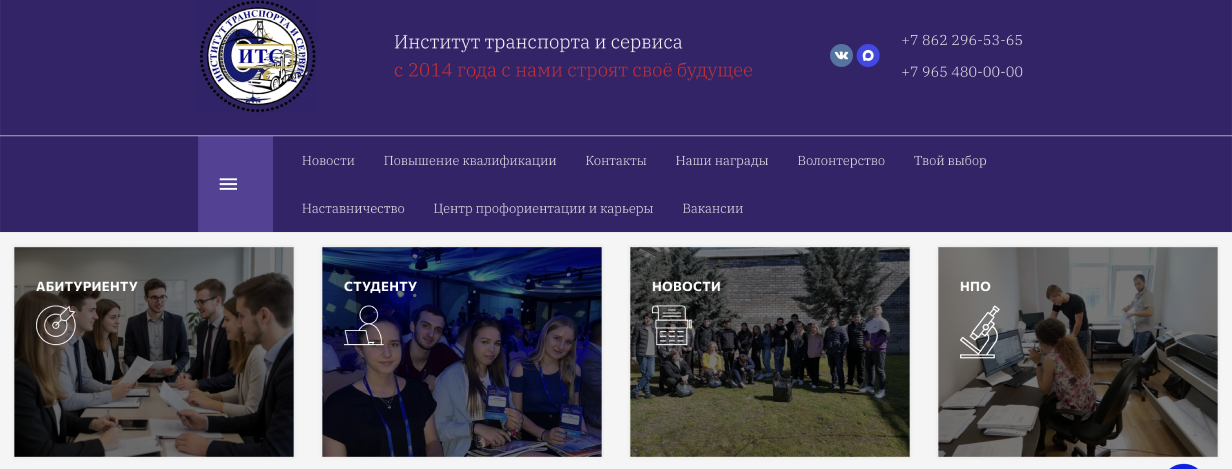This screenshot has height=469, width=1232.
Task: Click the institute round logo emblem
Action: pos(257,55)
